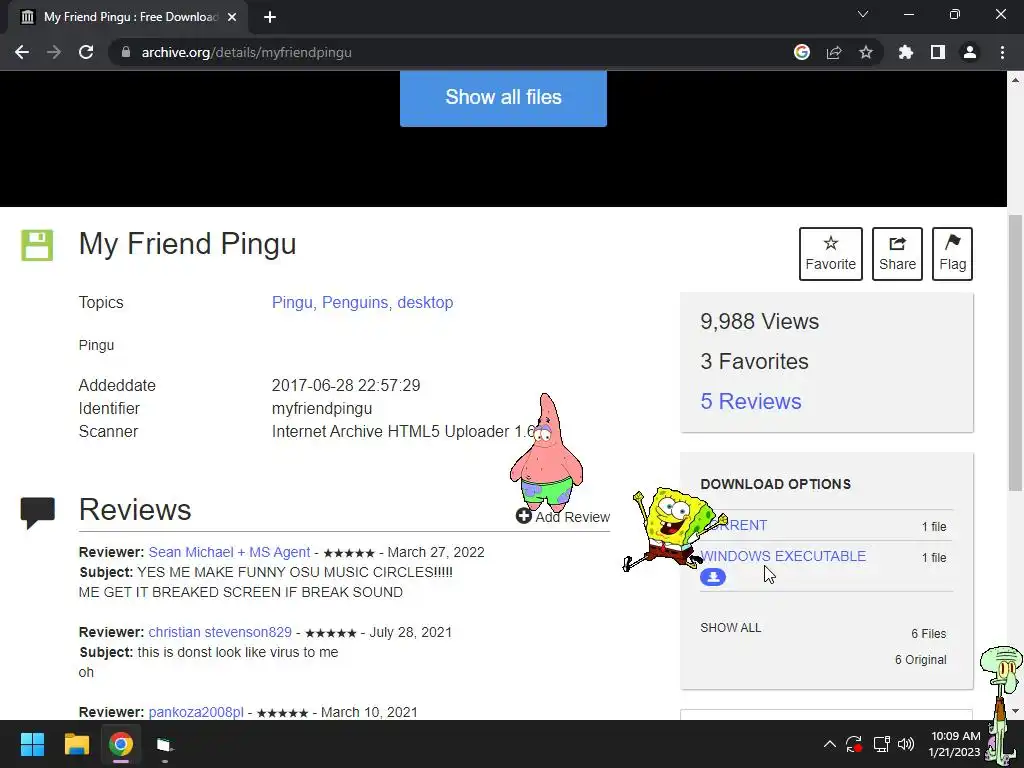1024x768 pixels.
Task: Click the blue download icon under Windows Executable
Action: tap(712, 577)
